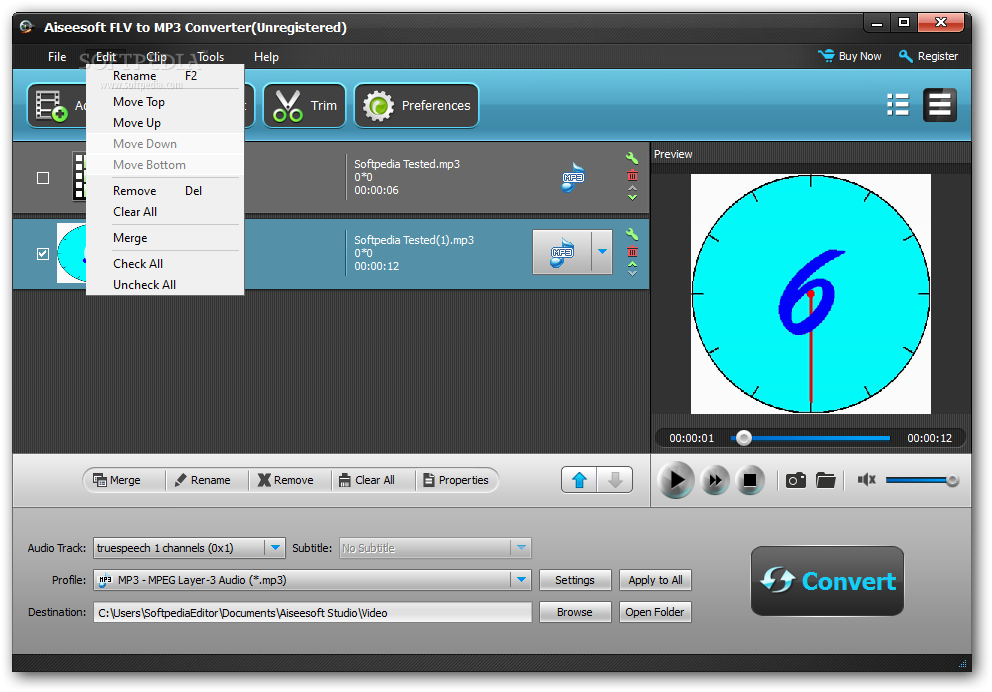Image resolution: width=992 pixels, height=692 pixels.
Task: Expand the profile dropdown arrow on Softpedia Tested(1).mp3
Action: [602, 252]
